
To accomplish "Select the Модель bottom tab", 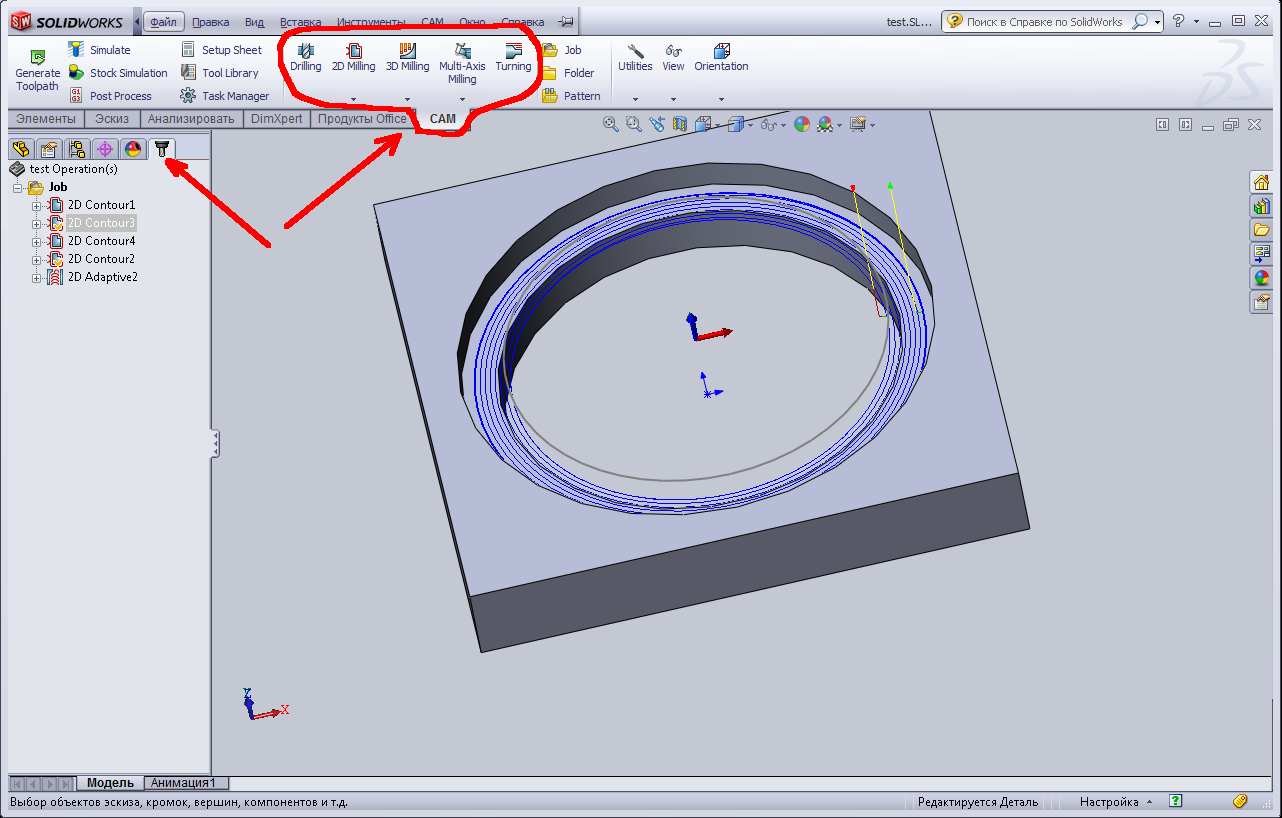I will (110, 783).
